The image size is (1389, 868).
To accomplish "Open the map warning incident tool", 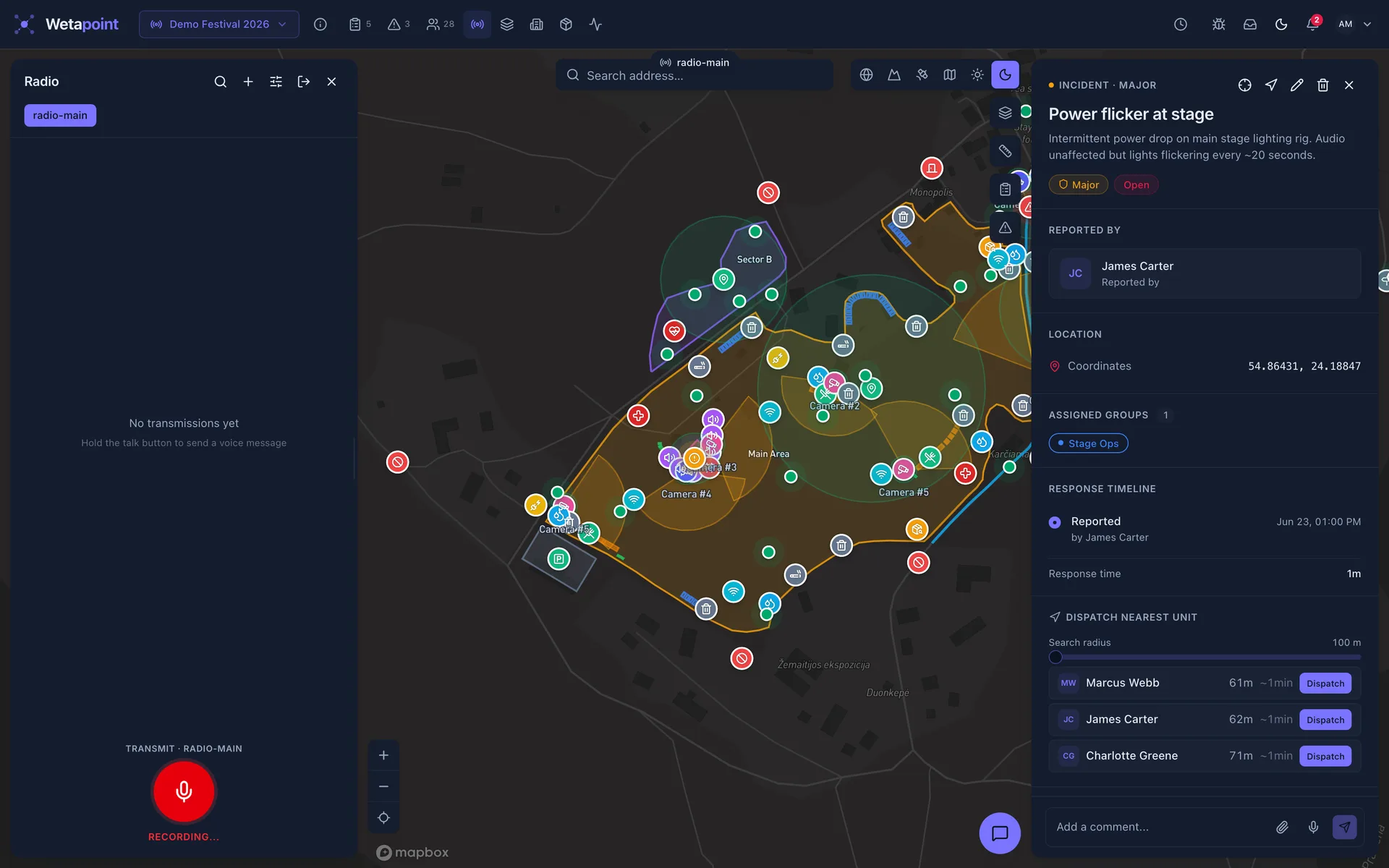I will tap(1005, 228).
